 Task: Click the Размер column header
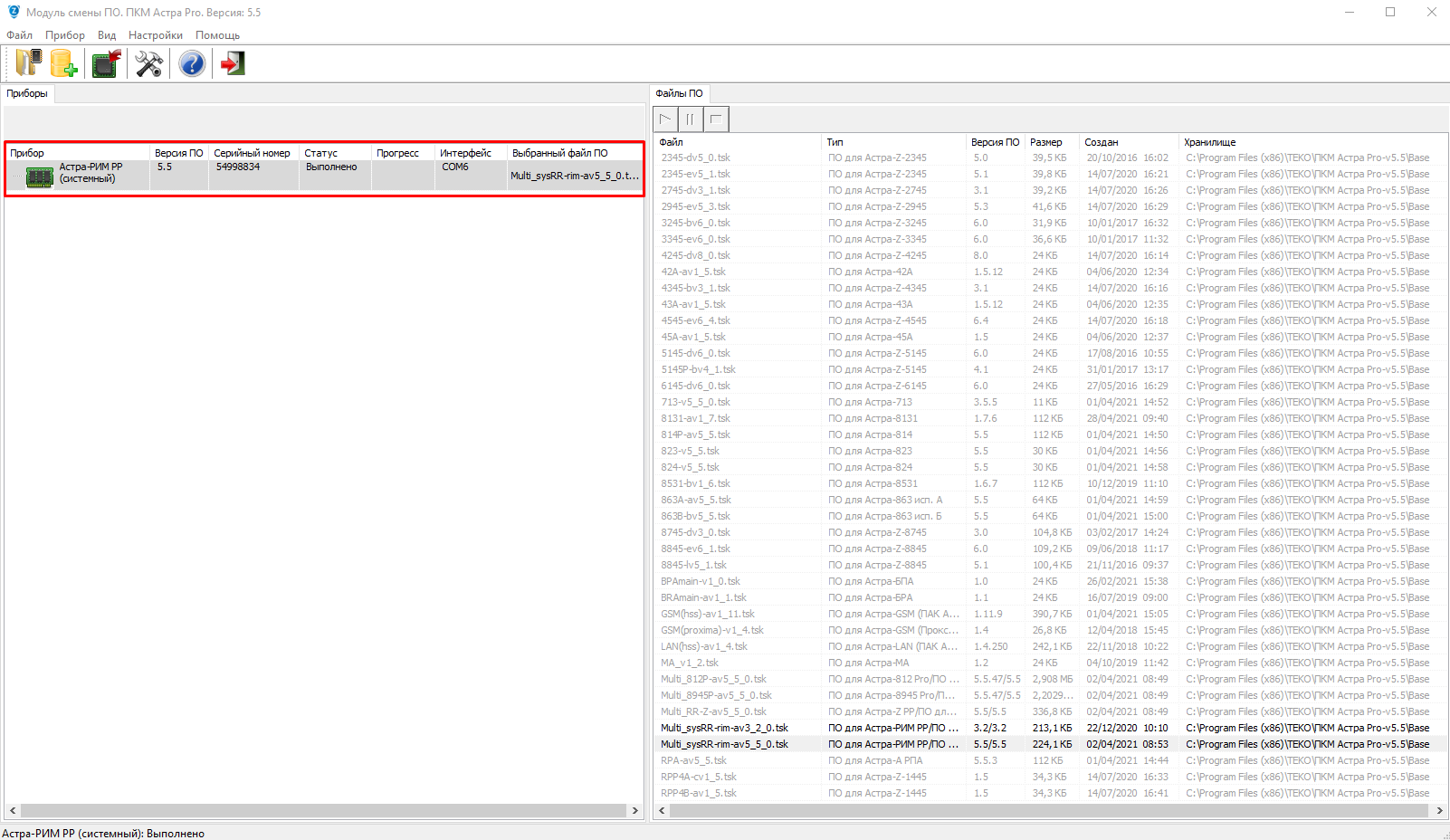click(1054, 142)
